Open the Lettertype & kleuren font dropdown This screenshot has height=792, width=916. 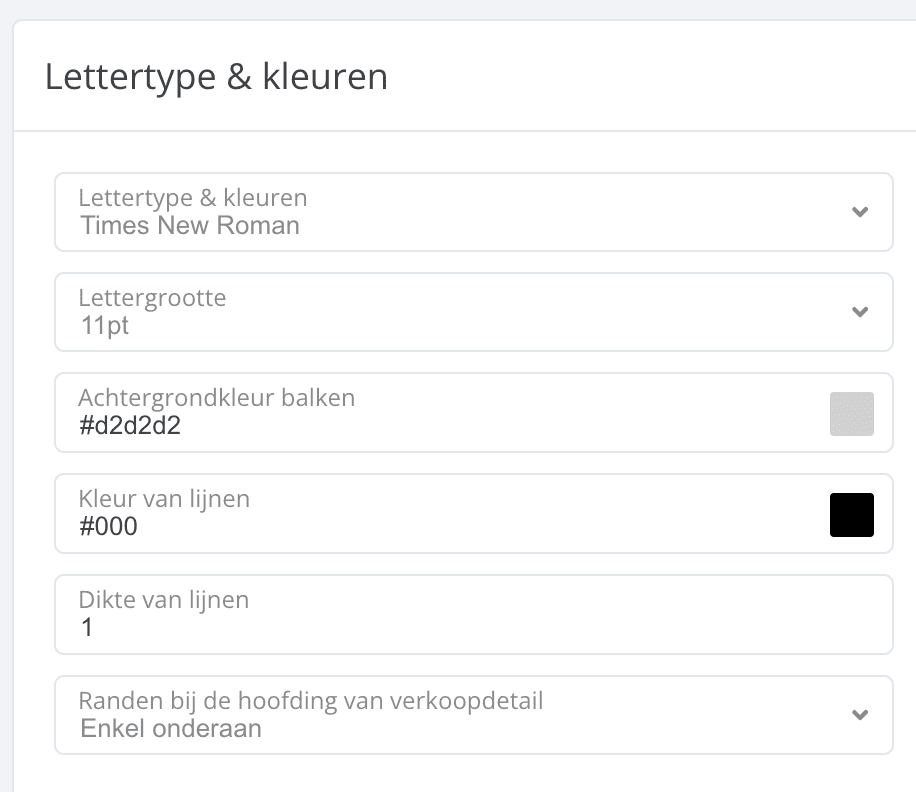450,212
